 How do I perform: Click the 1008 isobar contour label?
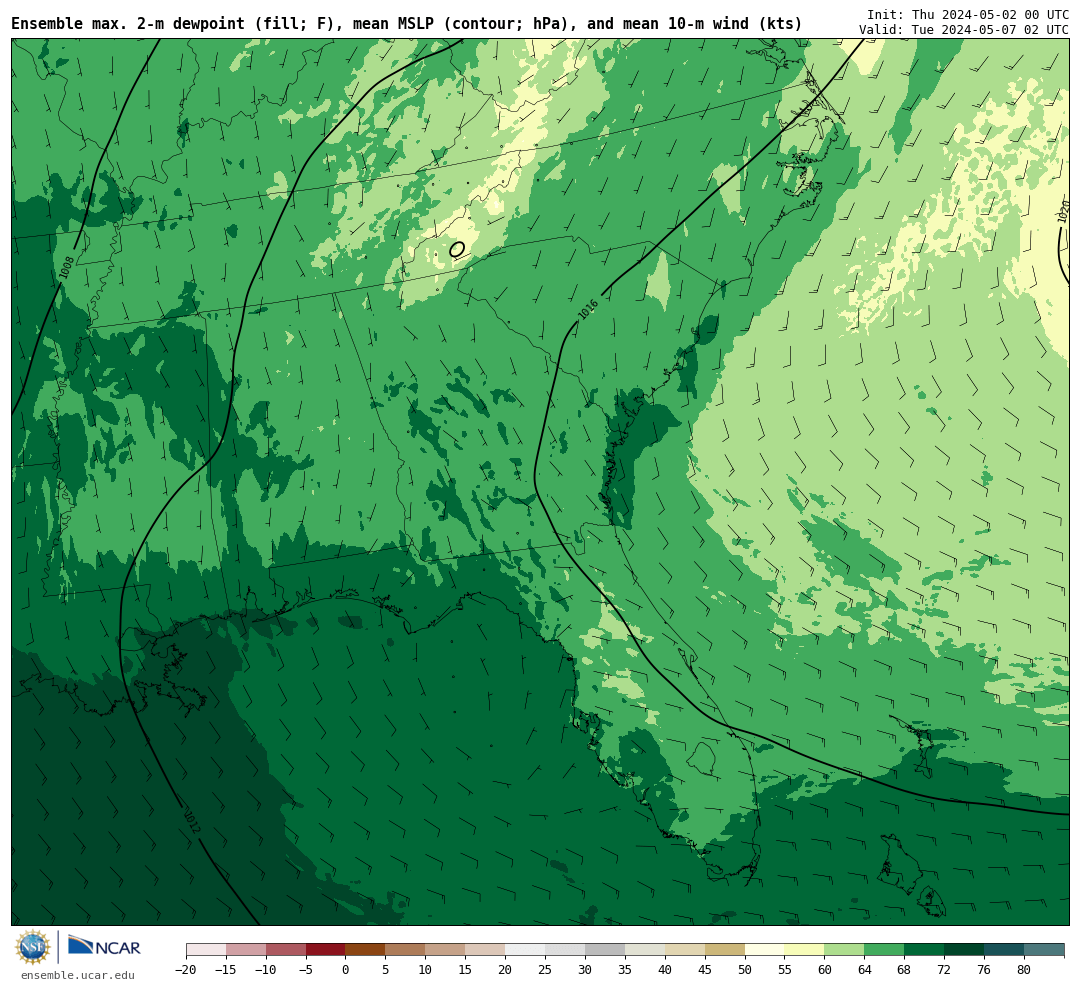coord(67,267)
